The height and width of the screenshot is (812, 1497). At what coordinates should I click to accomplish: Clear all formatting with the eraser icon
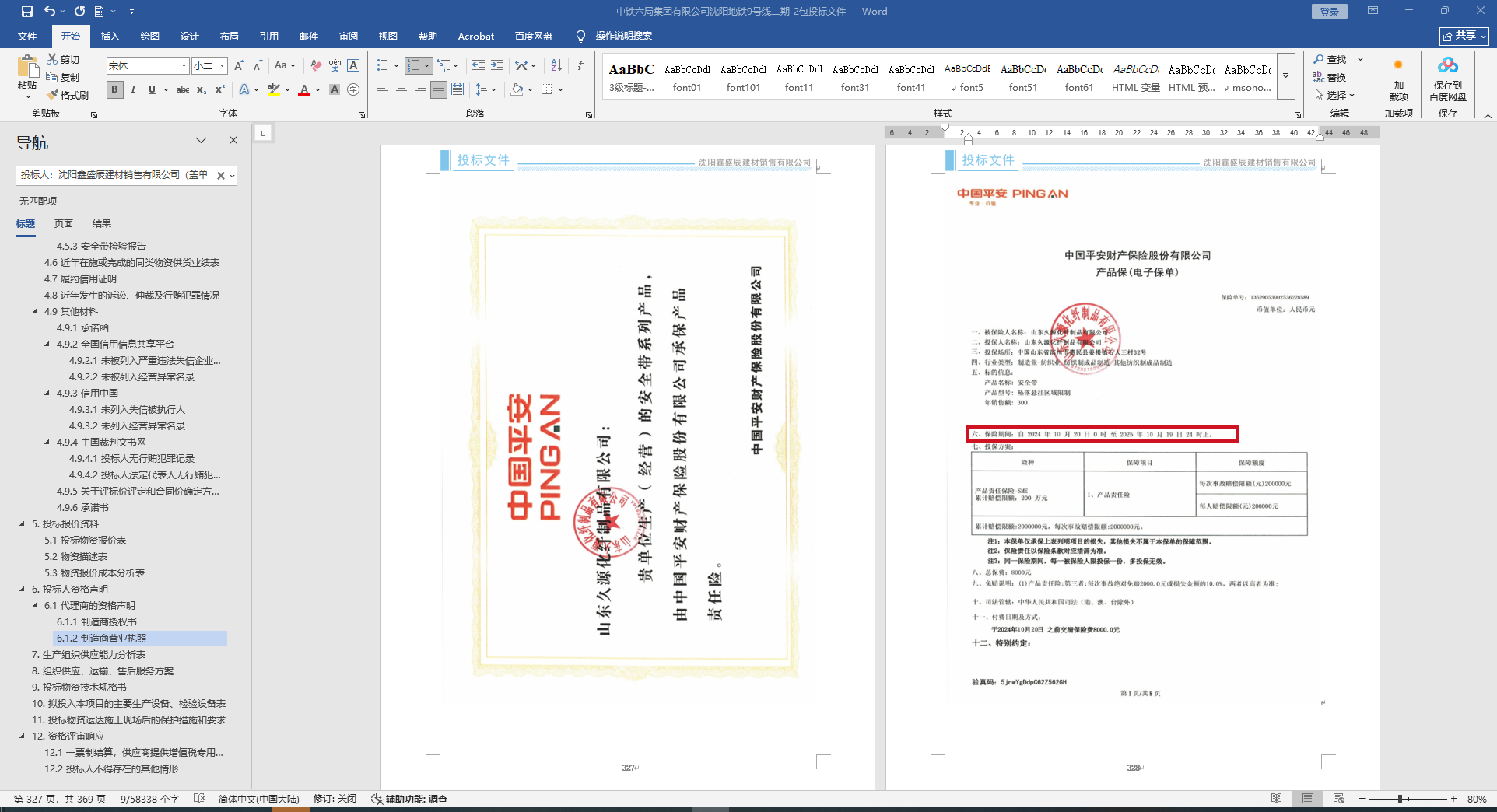pos(316,66)
